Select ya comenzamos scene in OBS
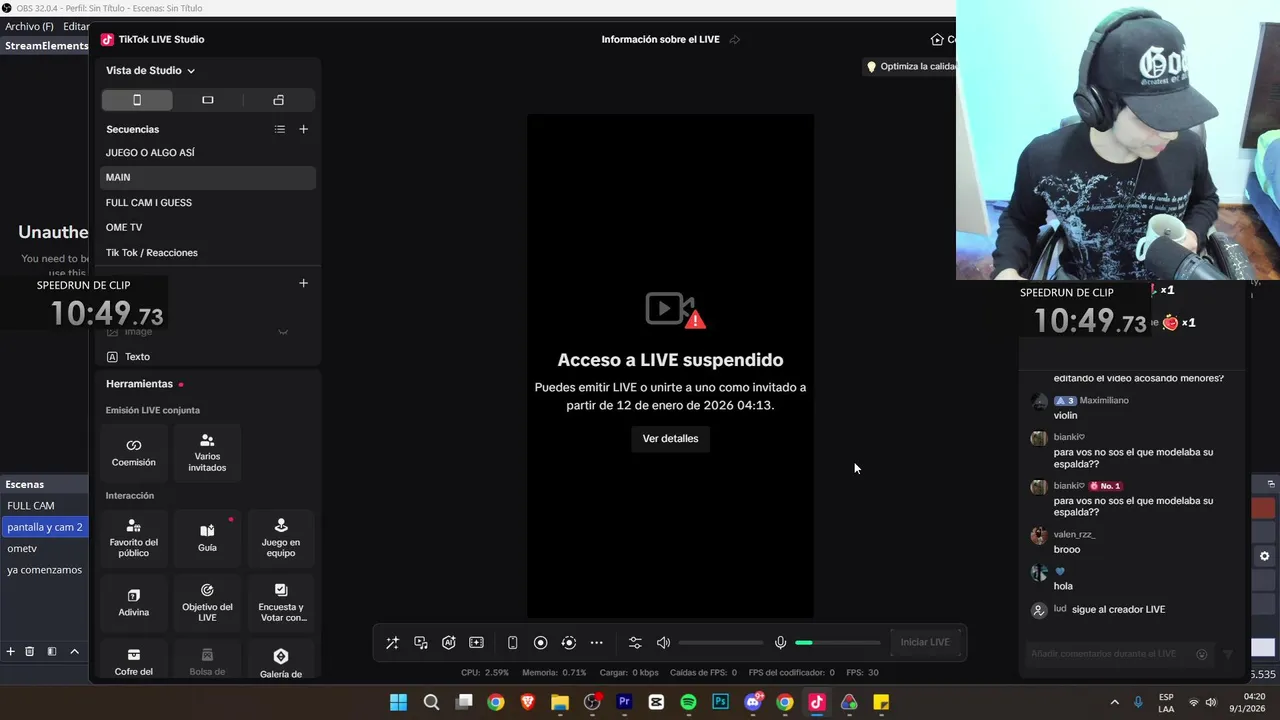The image size is (1280, 720). click(44, 570)
